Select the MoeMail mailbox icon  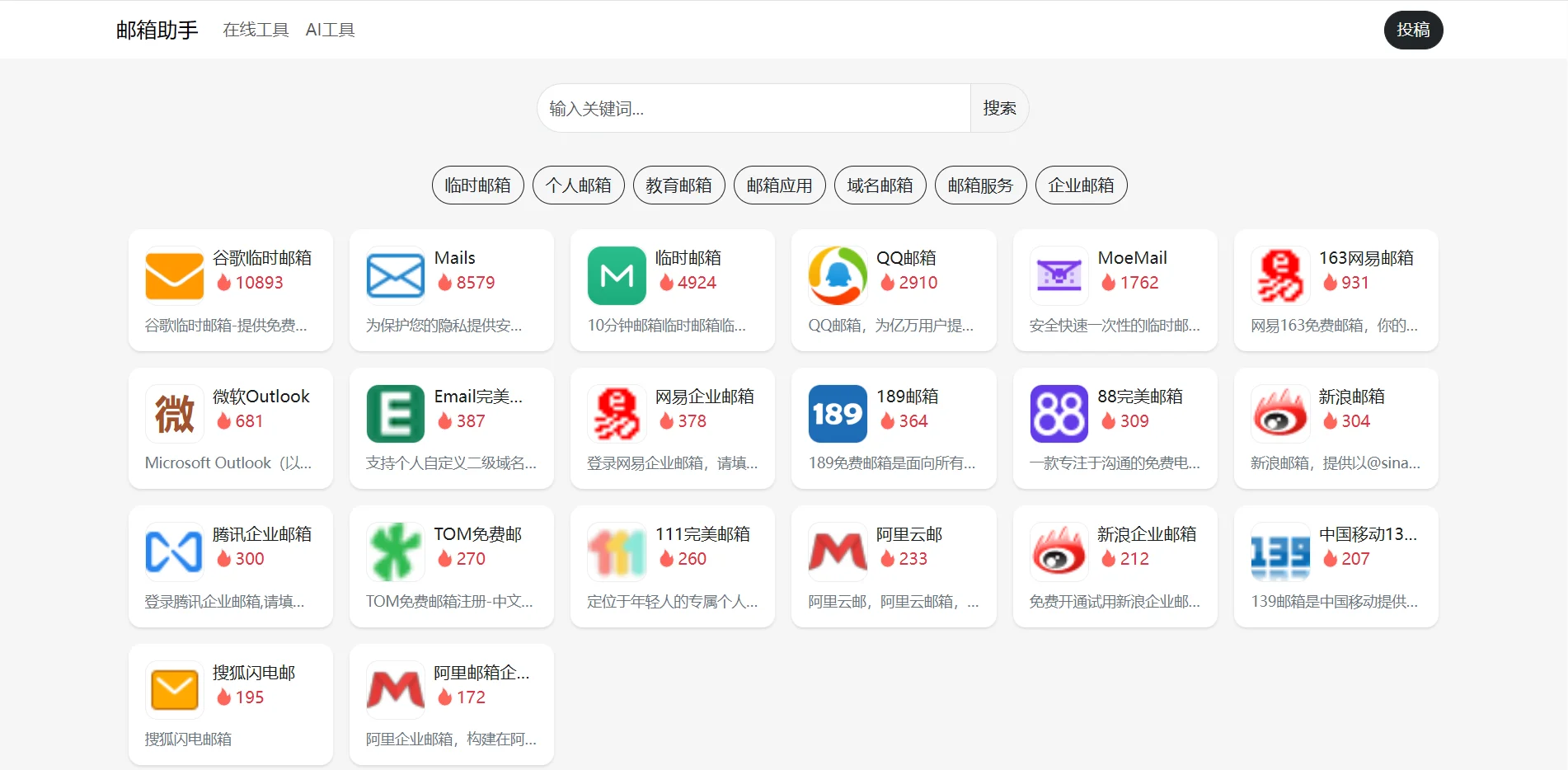[1058, 275]
